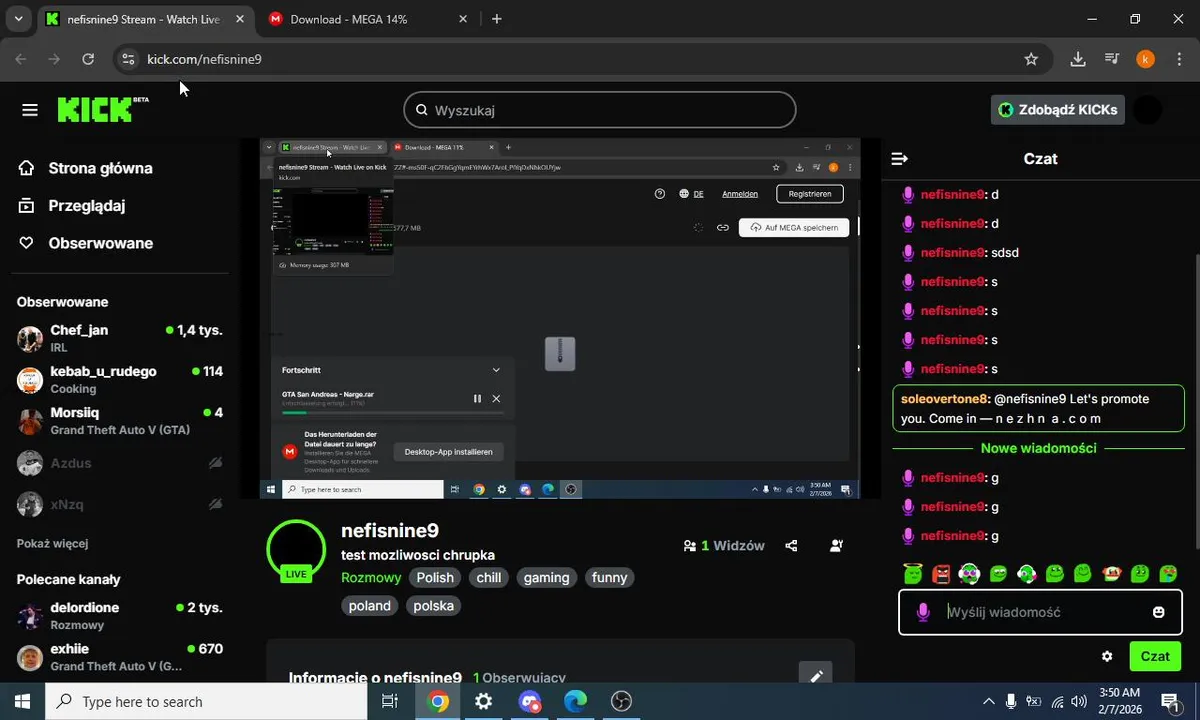
Task: Go back in browser history
Action: pos(21,59)
